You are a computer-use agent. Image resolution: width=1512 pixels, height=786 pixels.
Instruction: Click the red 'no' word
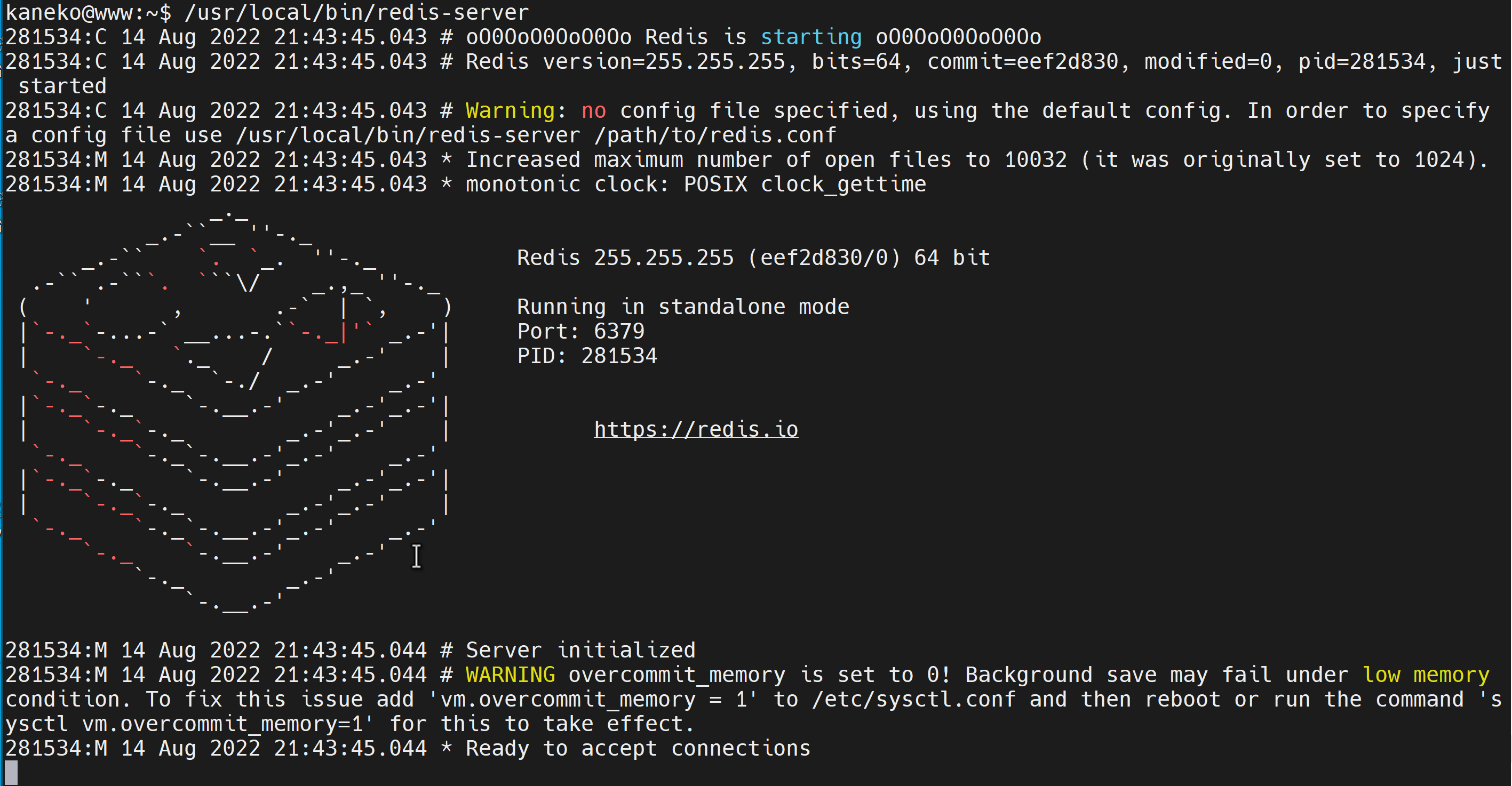click(x=593, y=111)
